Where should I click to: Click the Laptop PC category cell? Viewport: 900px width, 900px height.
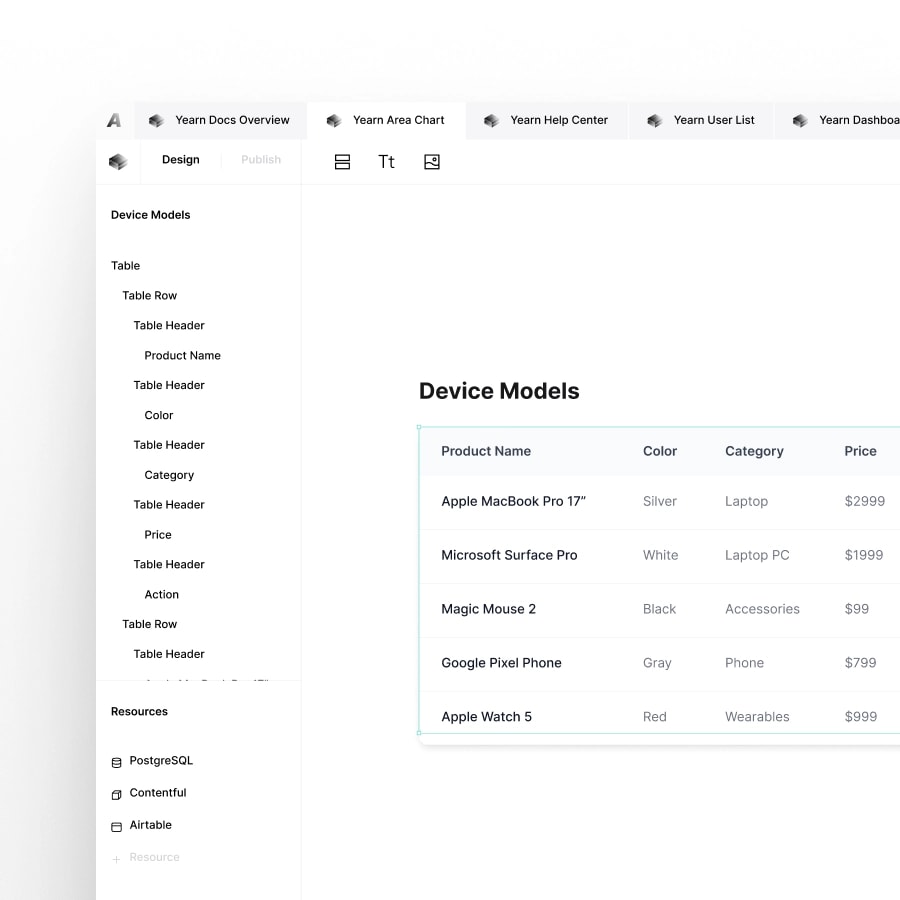point(757,555)
